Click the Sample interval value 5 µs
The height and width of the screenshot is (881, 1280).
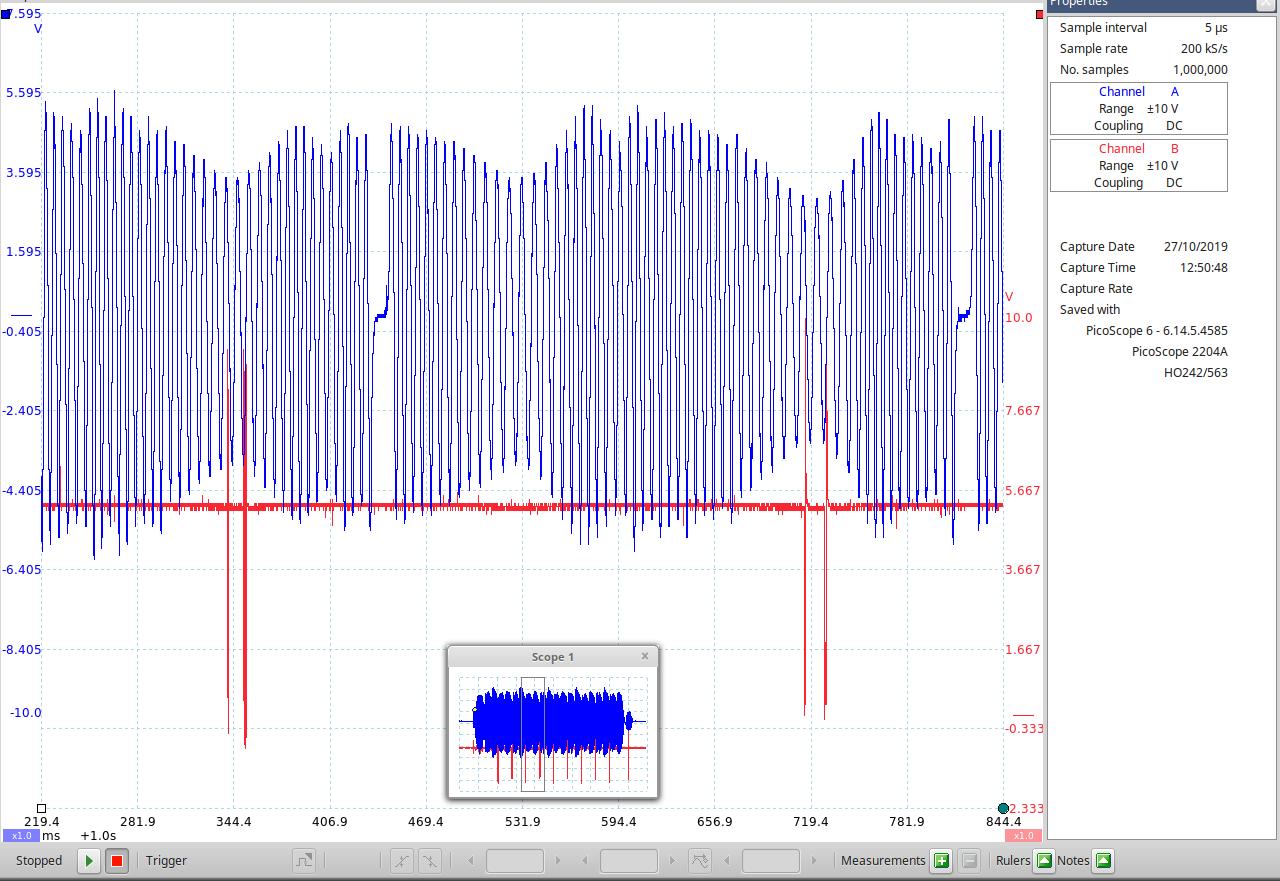click(x=1216, y=27)
